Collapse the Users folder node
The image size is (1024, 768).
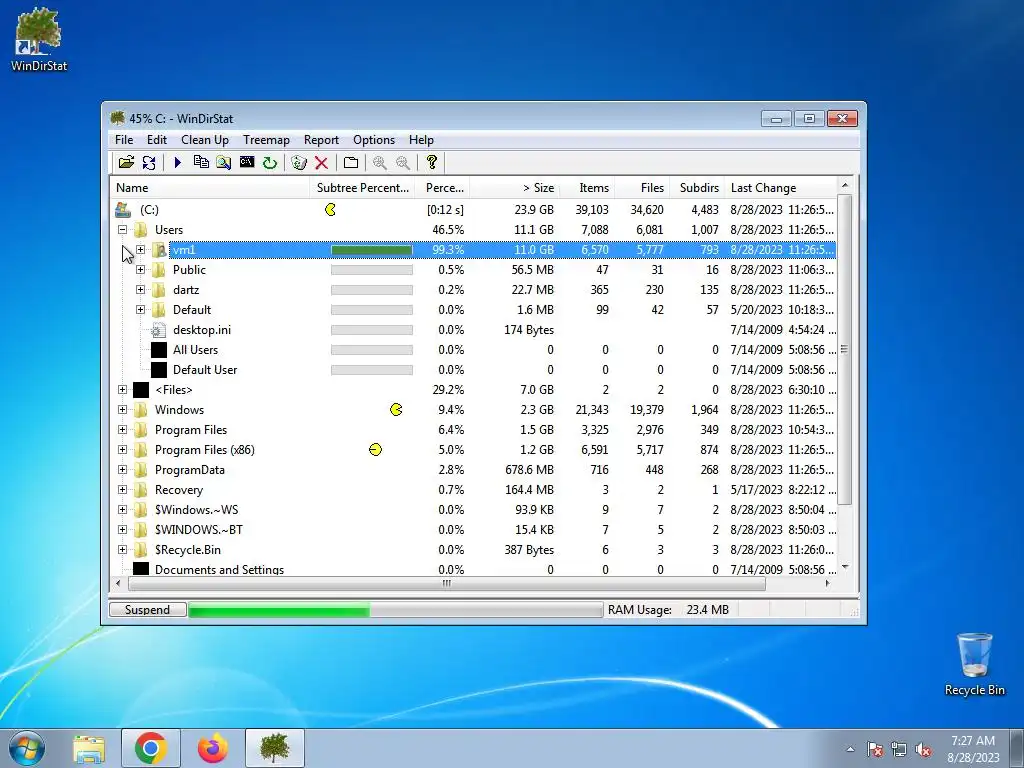click(122, 229)
